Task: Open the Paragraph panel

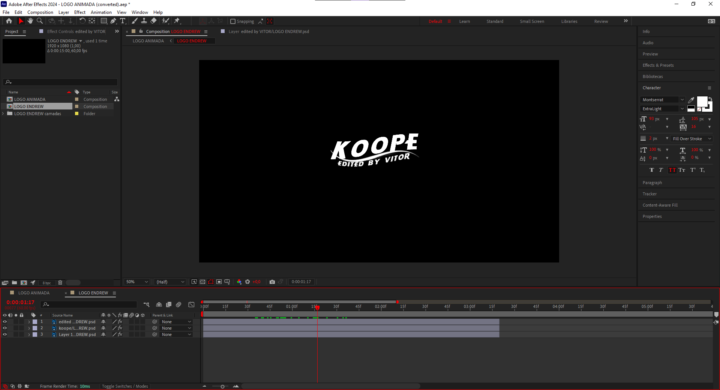Action: pos(652,182)
